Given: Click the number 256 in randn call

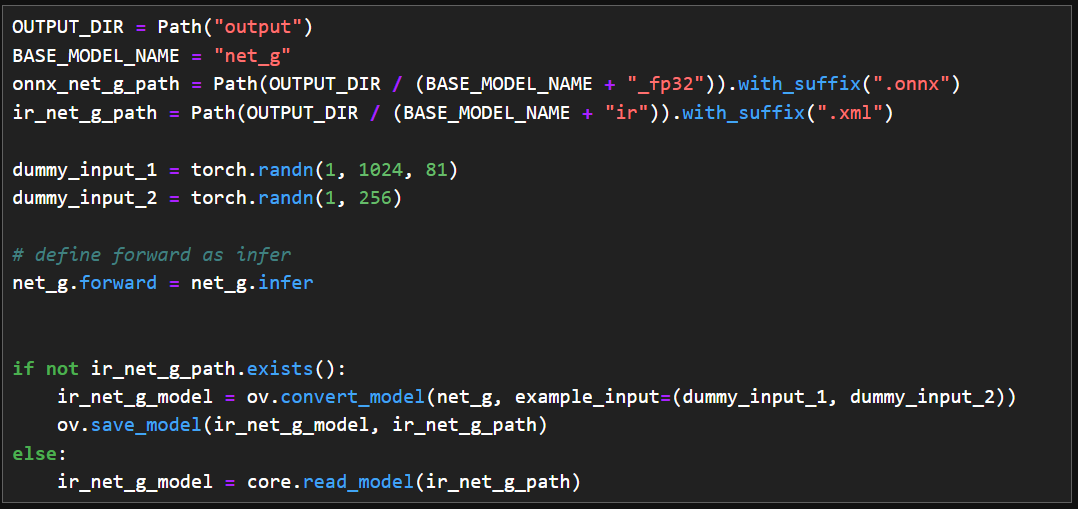Looking at the screenshot, I should click(376, 198).
